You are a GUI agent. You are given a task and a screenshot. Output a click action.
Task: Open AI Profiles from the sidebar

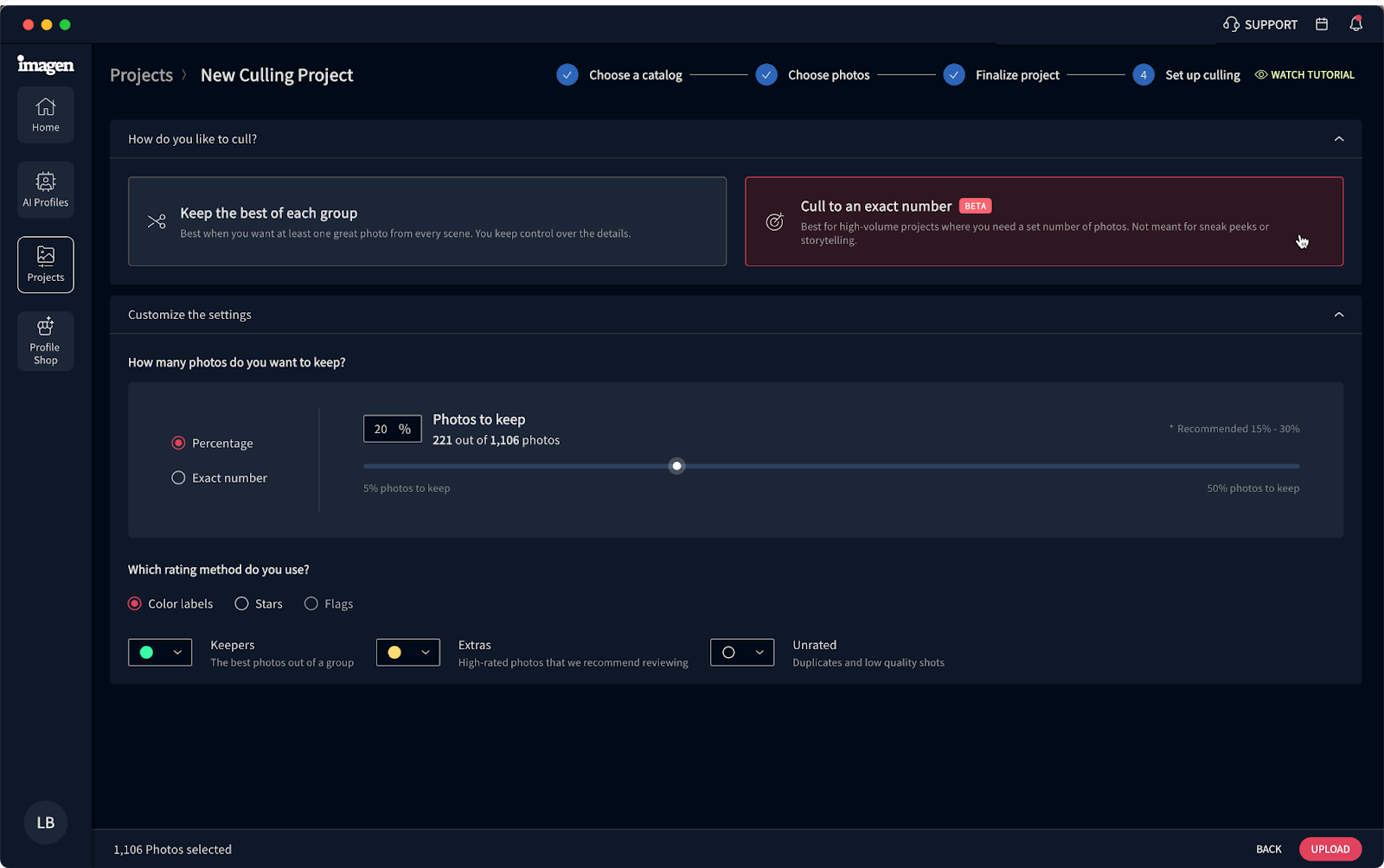click(x=45, y=188)
